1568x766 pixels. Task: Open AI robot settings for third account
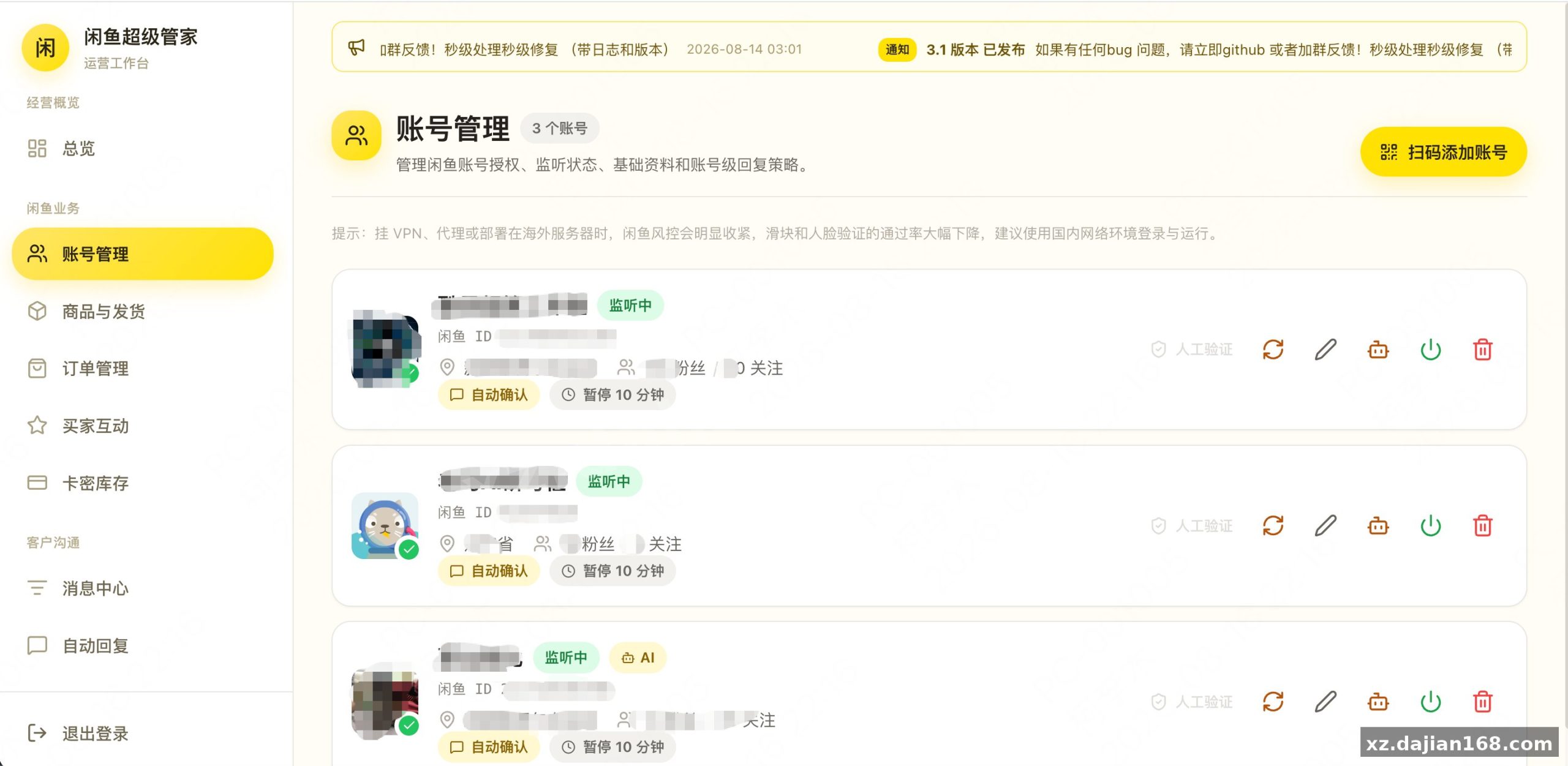[x=1378, y=702]
